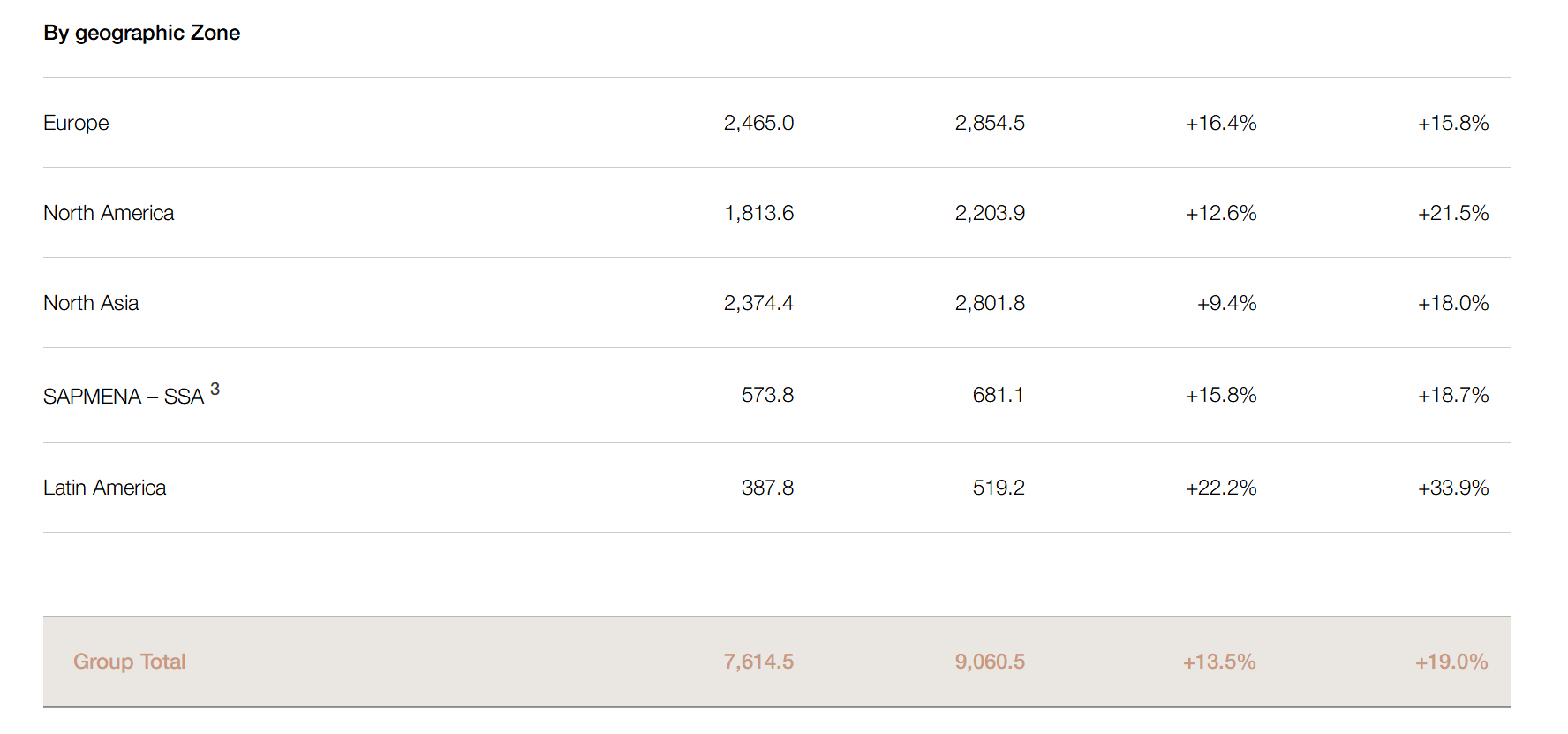Select SAPMENA value 681.1
The image size is (1568, 734).
pyautogui.click(x=999, y=395)
